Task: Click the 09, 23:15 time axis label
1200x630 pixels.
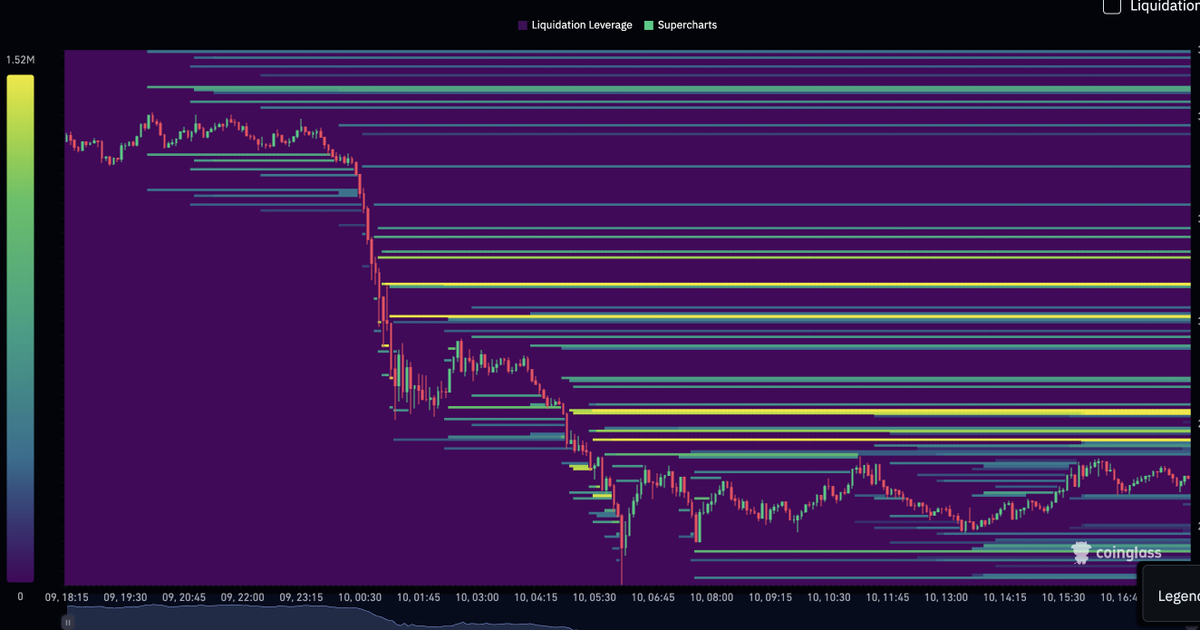Action: tap(301, 597)
